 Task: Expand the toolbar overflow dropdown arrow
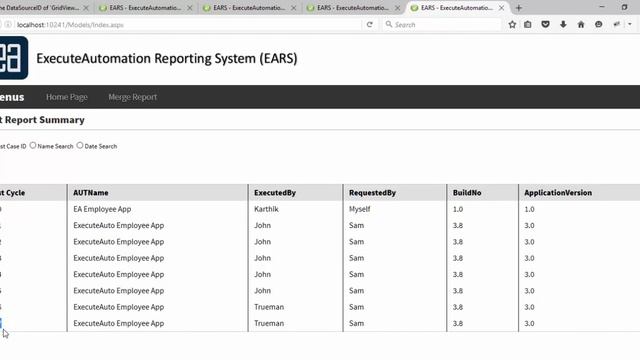point(630,24)
